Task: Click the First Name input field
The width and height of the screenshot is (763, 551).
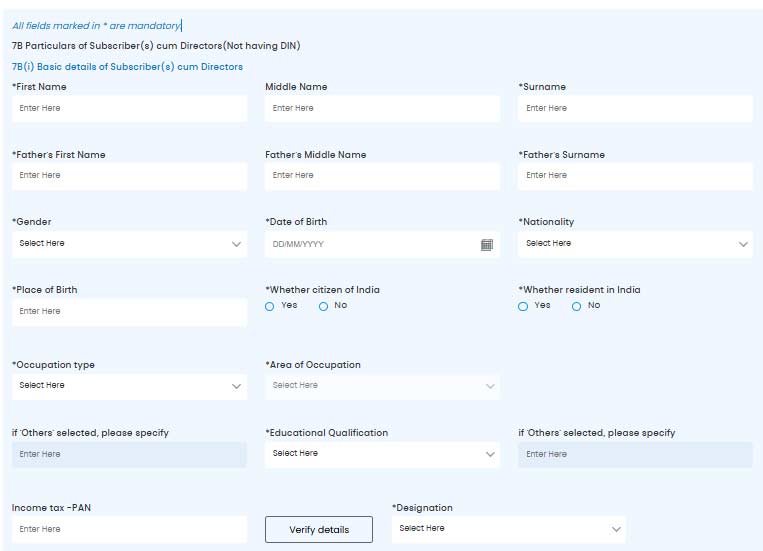Action: click(129, 108)
